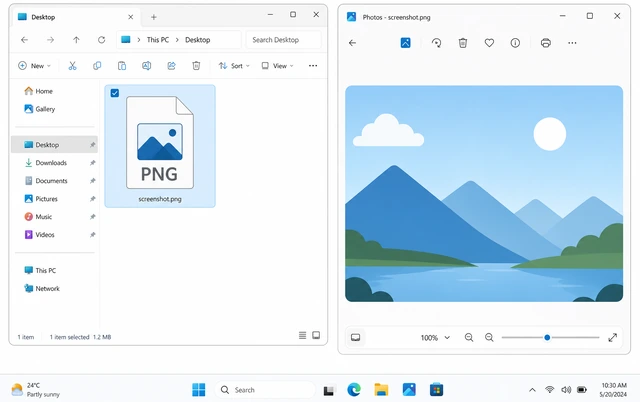Image resolution: width=640 pixels, height=402 pixels.
Task: Select the screenshot.png file thumbnail
Action: 160,146
